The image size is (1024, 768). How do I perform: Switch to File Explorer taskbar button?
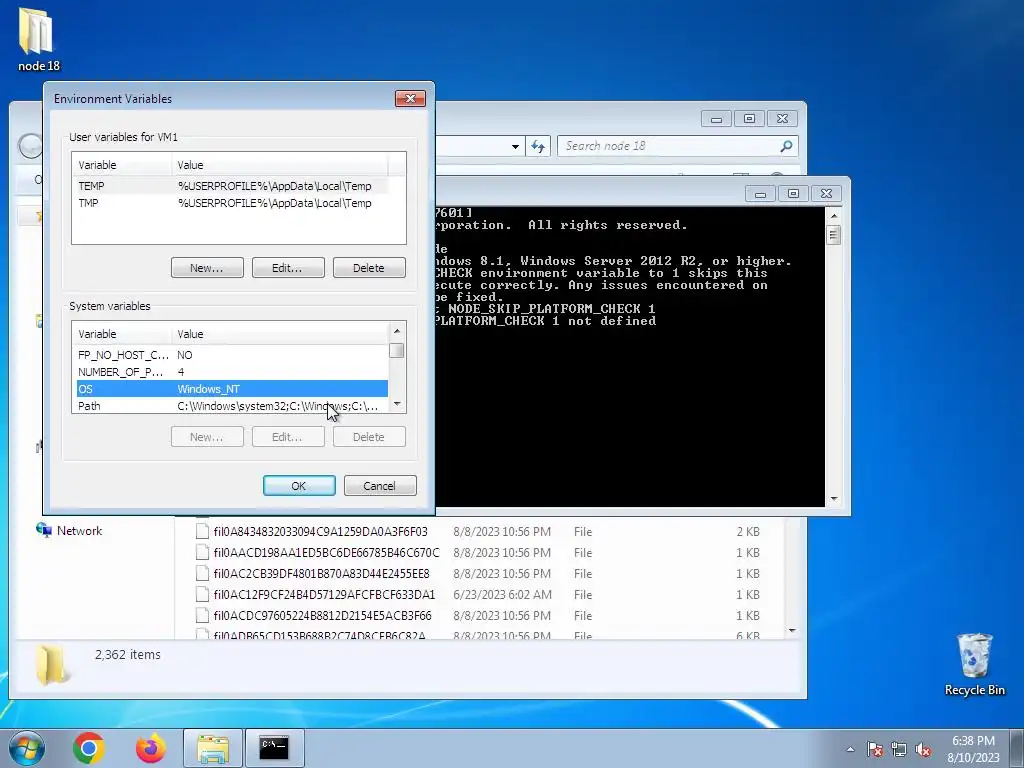pyautogui.click(x=212, y=748)
